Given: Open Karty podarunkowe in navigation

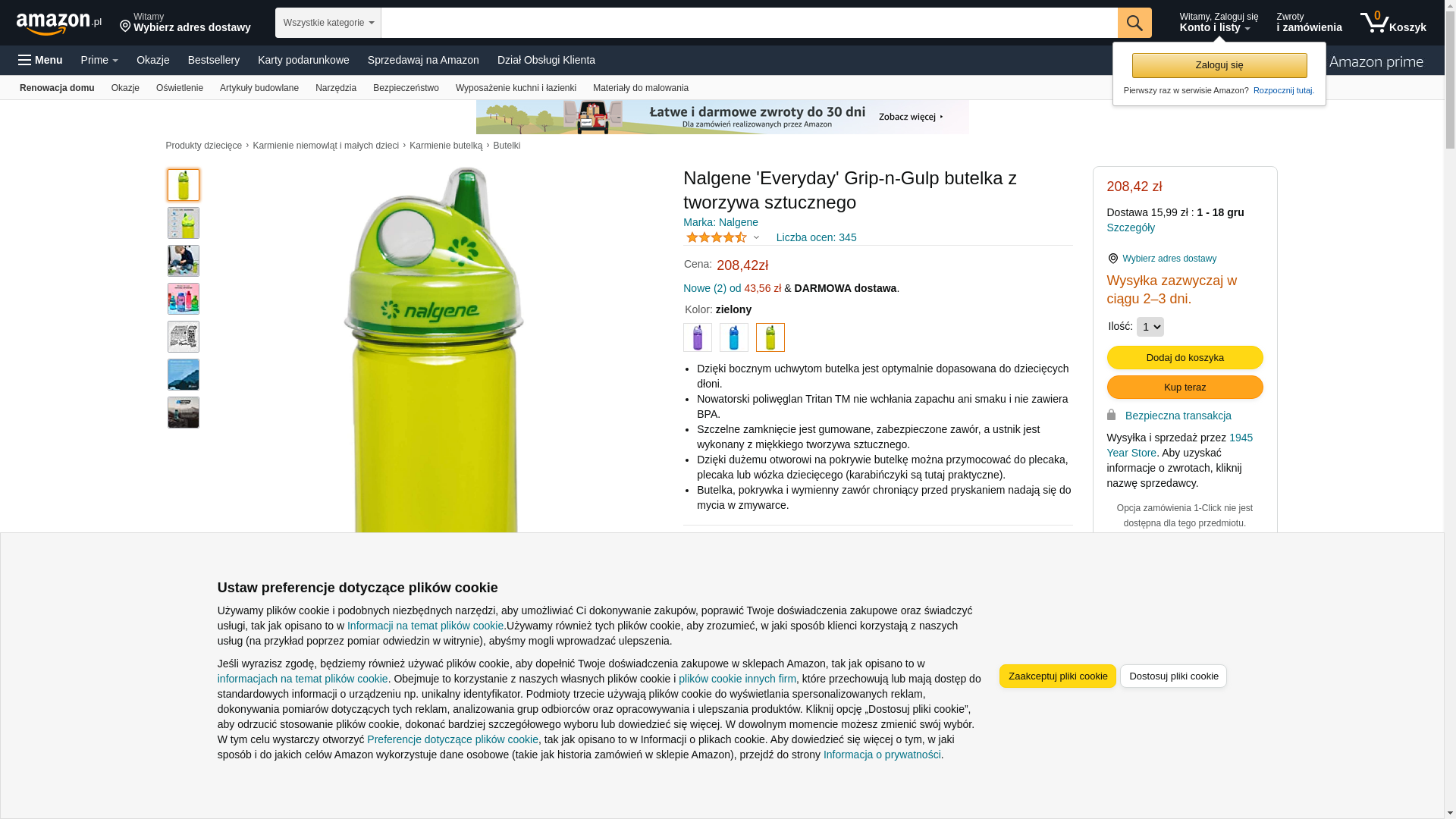Looking at the screenshot, I should (303, 60).
